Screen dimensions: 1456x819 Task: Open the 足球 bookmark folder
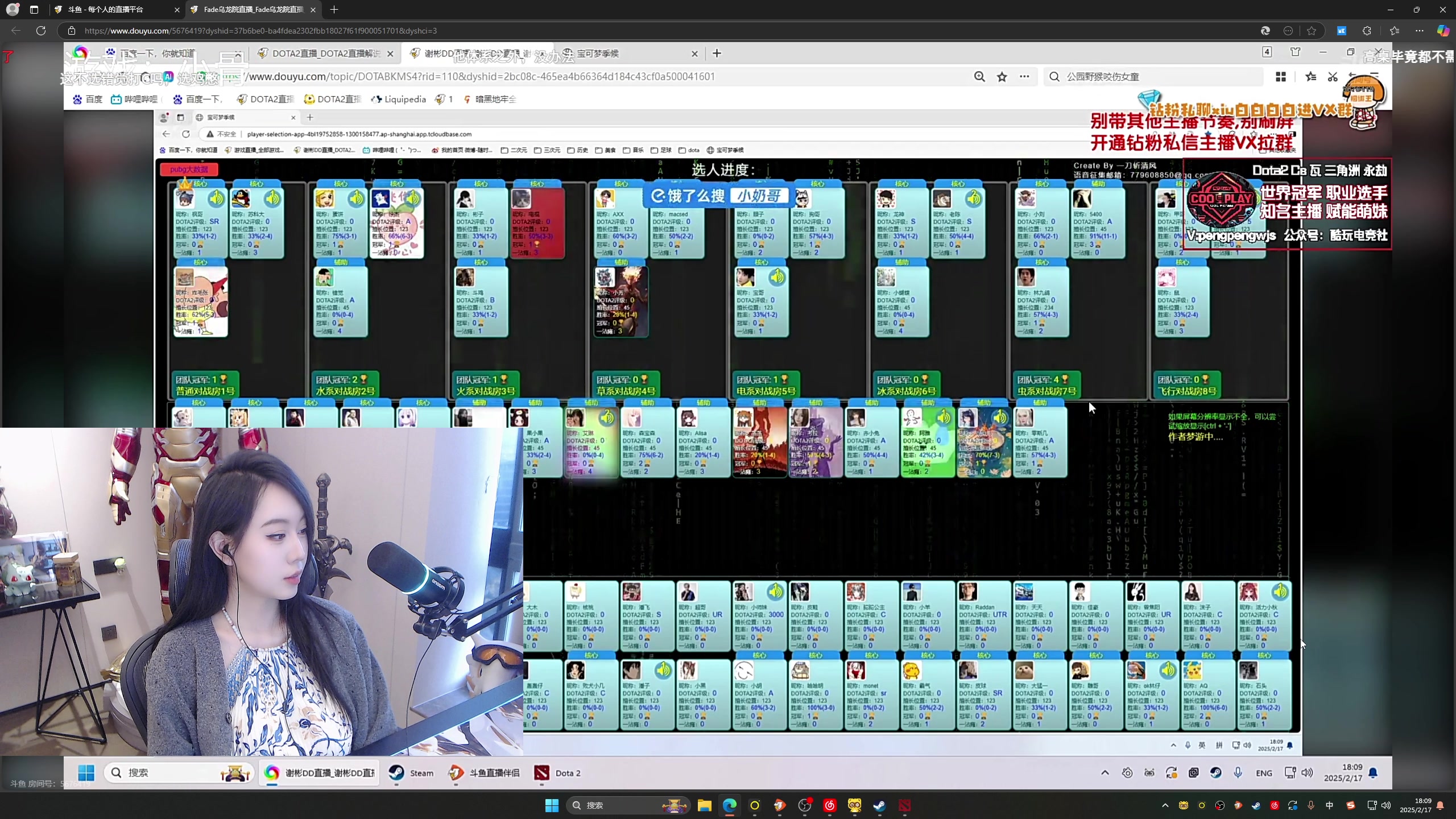pyautogui.click(x=661, y=150)
